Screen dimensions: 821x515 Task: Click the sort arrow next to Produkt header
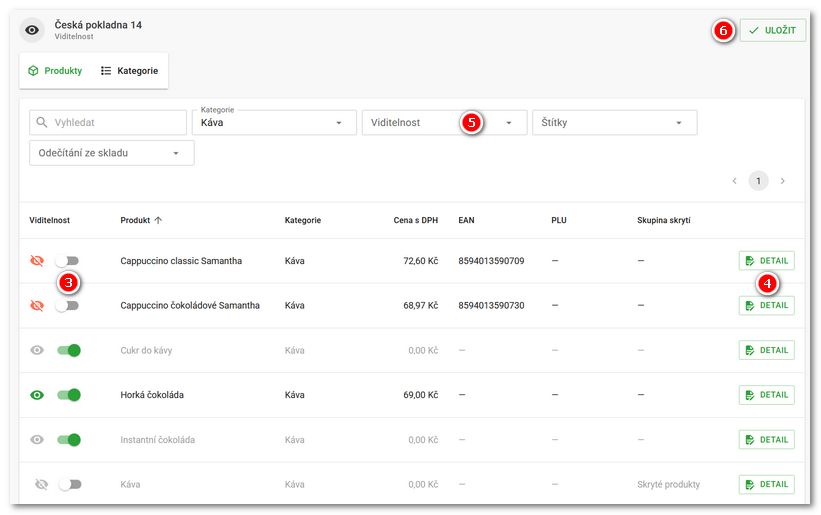click(158, 220)
